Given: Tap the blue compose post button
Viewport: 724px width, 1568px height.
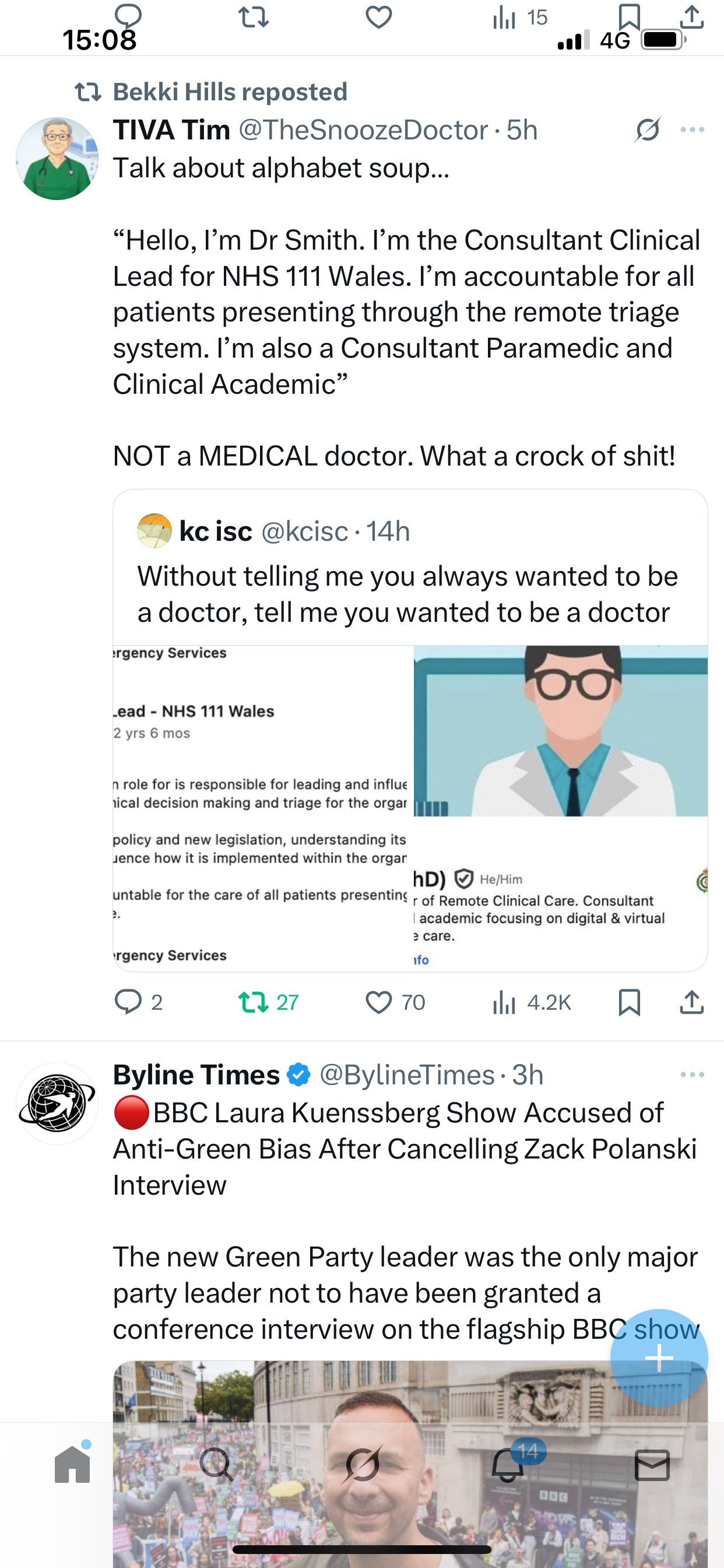Looking at the screenshot, I should point(659,1357).
